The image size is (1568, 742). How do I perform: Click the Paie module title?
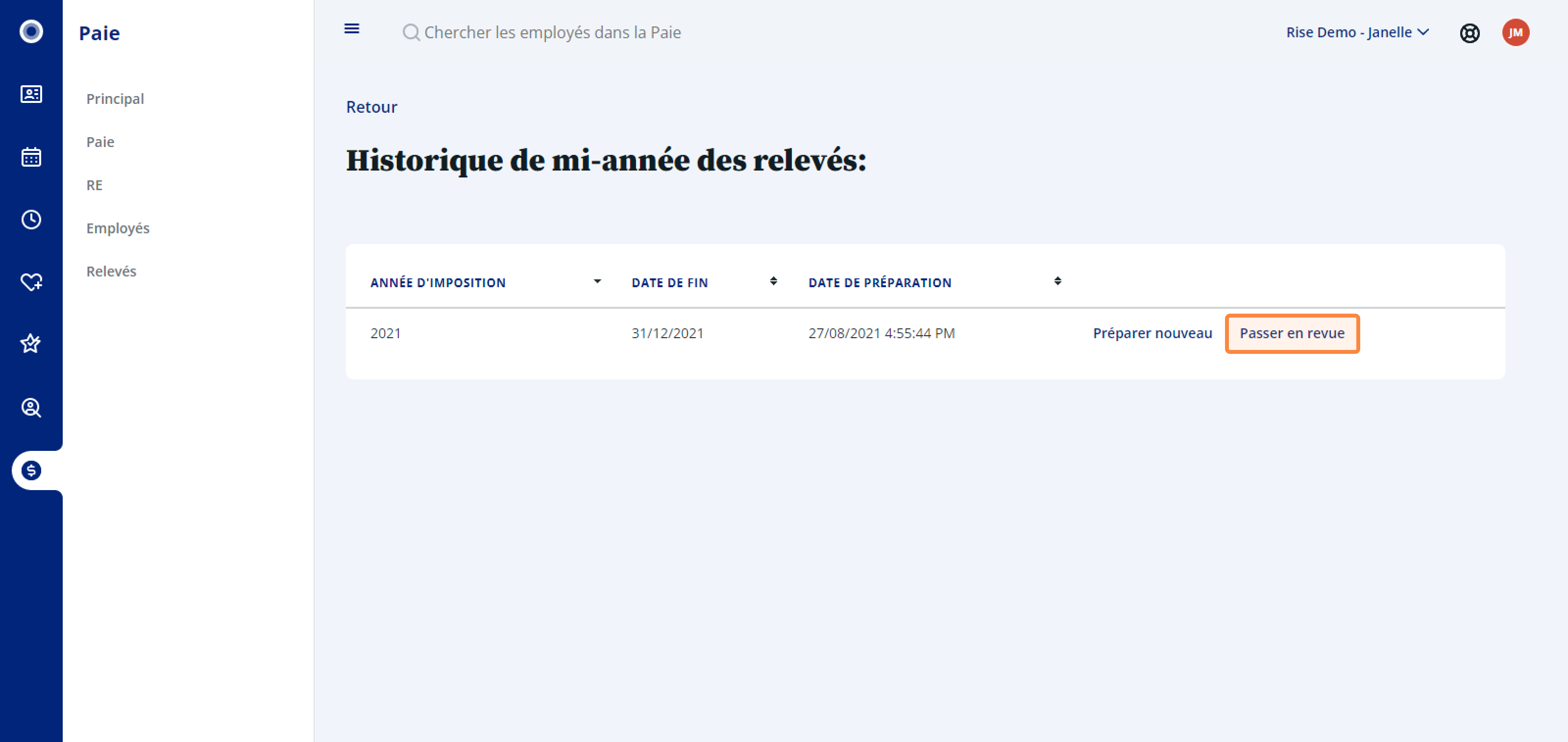(99, 33)
